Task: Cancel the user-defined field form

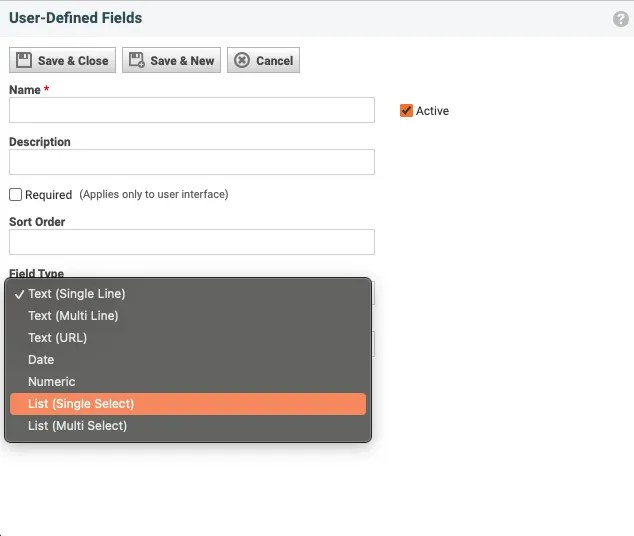Action: (263, 60)
